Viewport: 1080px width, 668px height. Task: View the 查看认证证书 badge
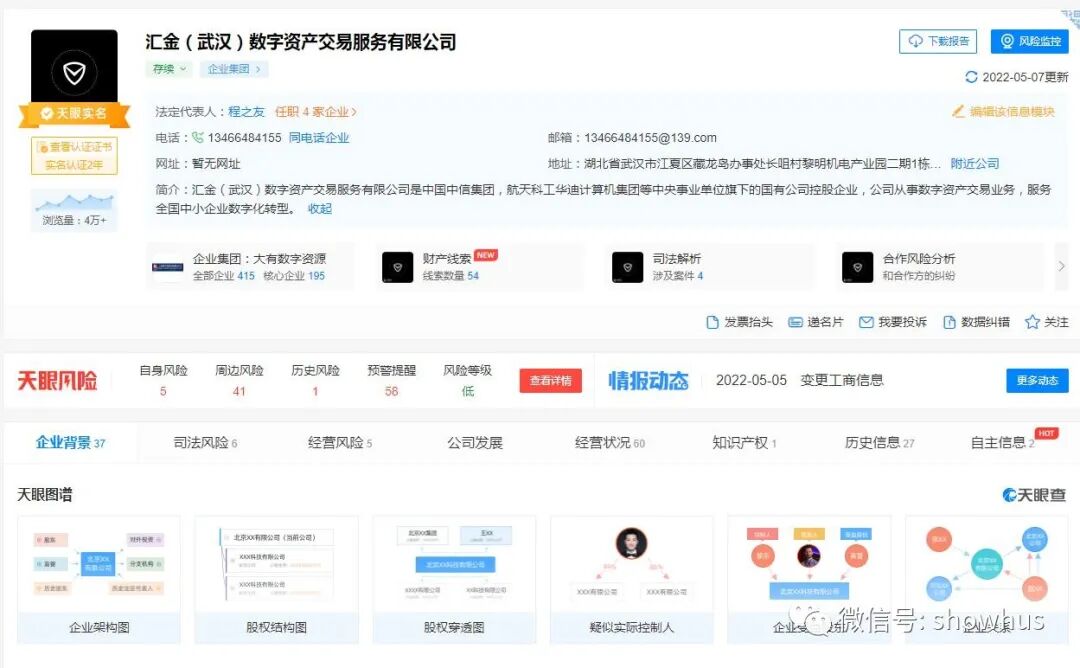pyautogui.click(x=74, y=156)
